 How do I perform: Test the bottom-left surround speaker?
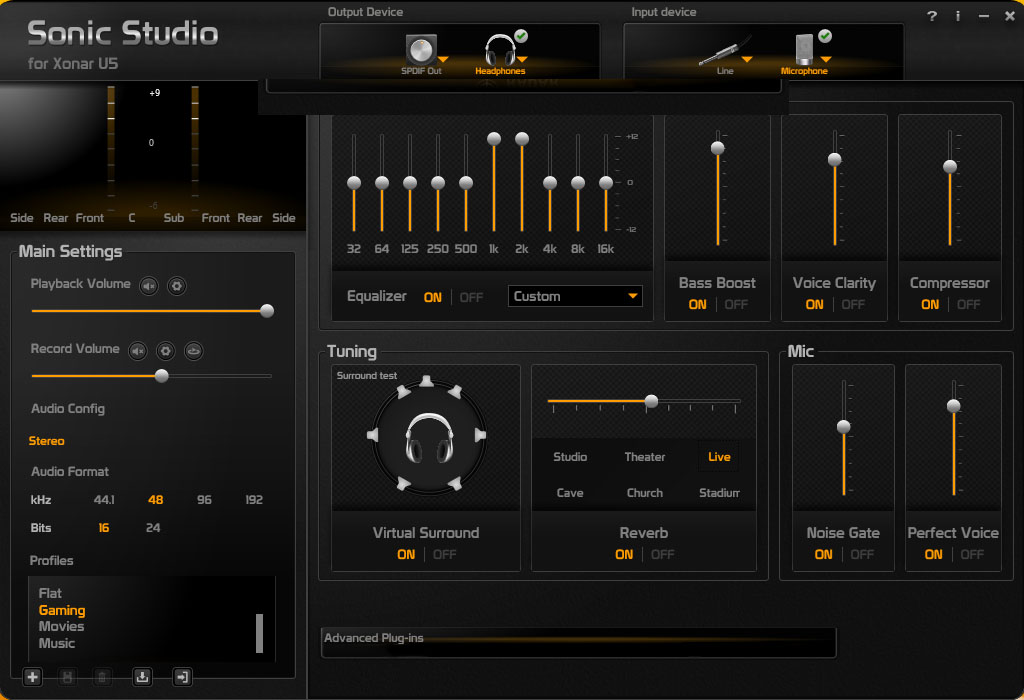(x=403, y=483)
